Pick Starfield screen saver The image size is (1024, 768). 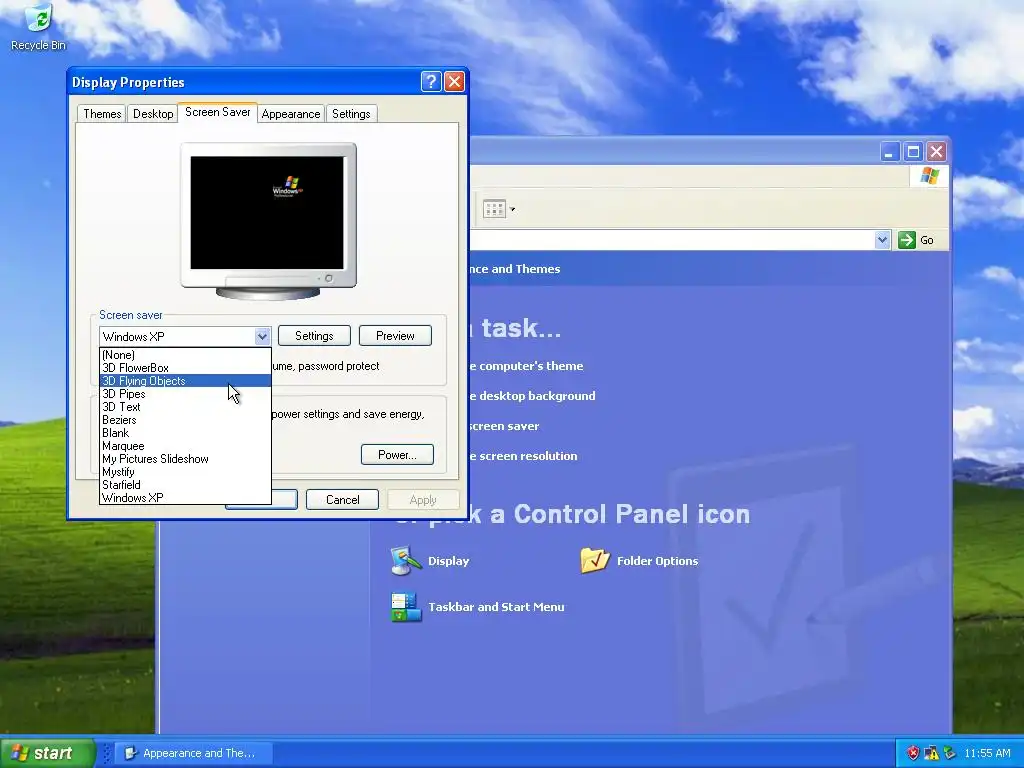(x=185, y=485)
